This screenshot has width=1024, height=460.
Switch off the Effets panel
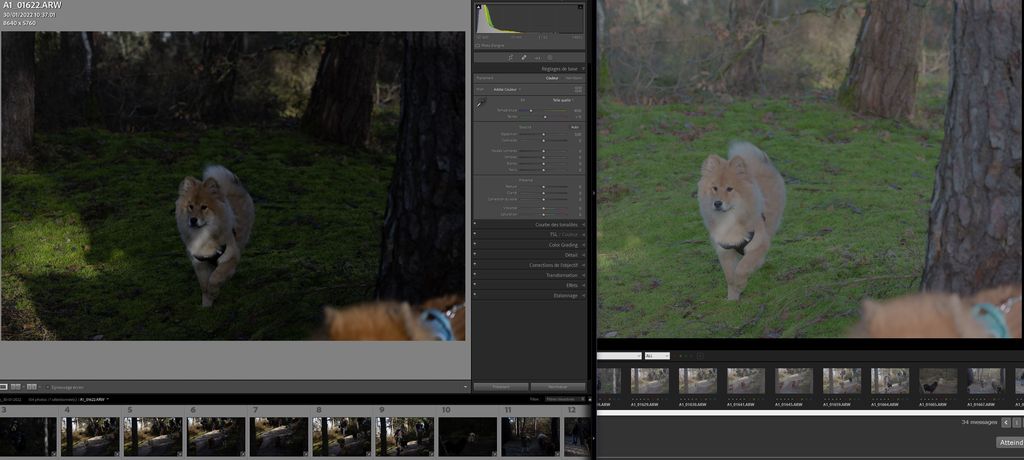coord(475,284)
